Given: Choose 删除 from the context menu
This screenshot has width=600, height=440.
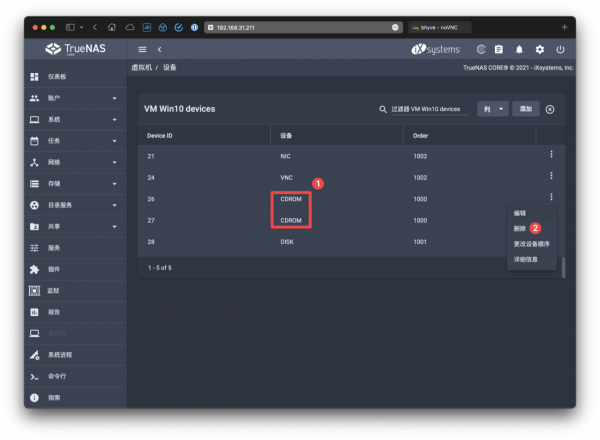Looking at the screenshot, I should pyautogui.click(x=532, y=228).
